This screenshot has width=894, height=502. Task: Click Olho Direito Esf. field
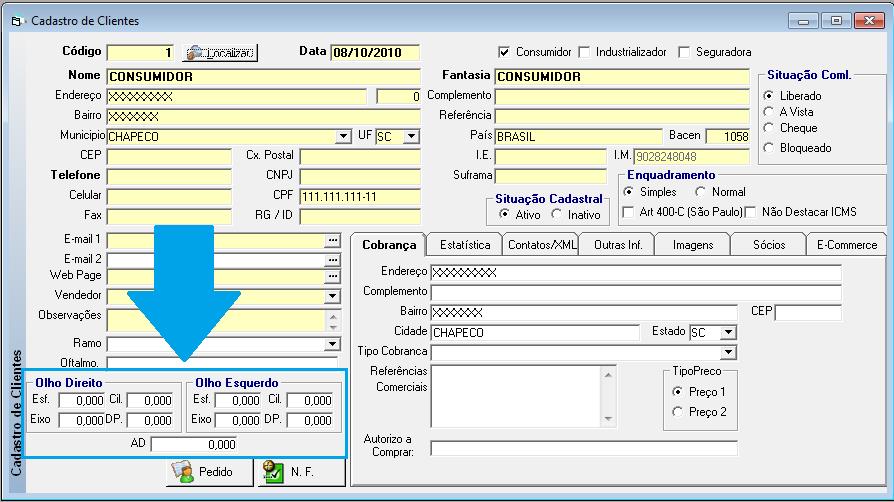(82, 400)
